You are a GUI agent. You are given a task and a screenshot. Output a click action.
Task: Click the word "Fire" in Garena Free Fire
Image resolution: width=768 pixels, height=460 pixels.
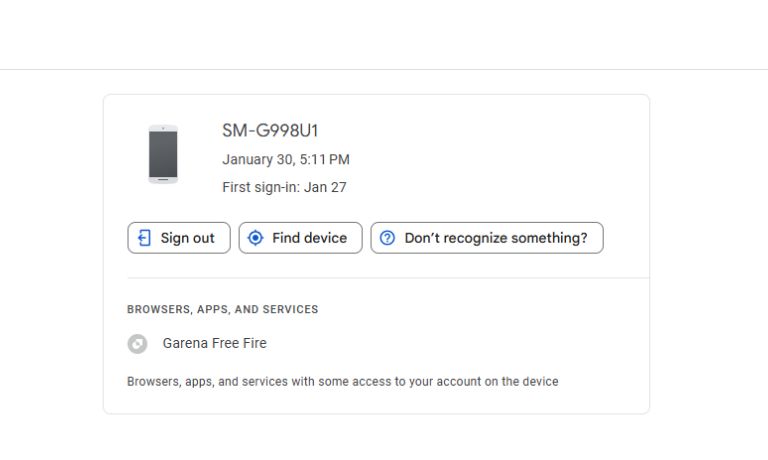(253, 343)
